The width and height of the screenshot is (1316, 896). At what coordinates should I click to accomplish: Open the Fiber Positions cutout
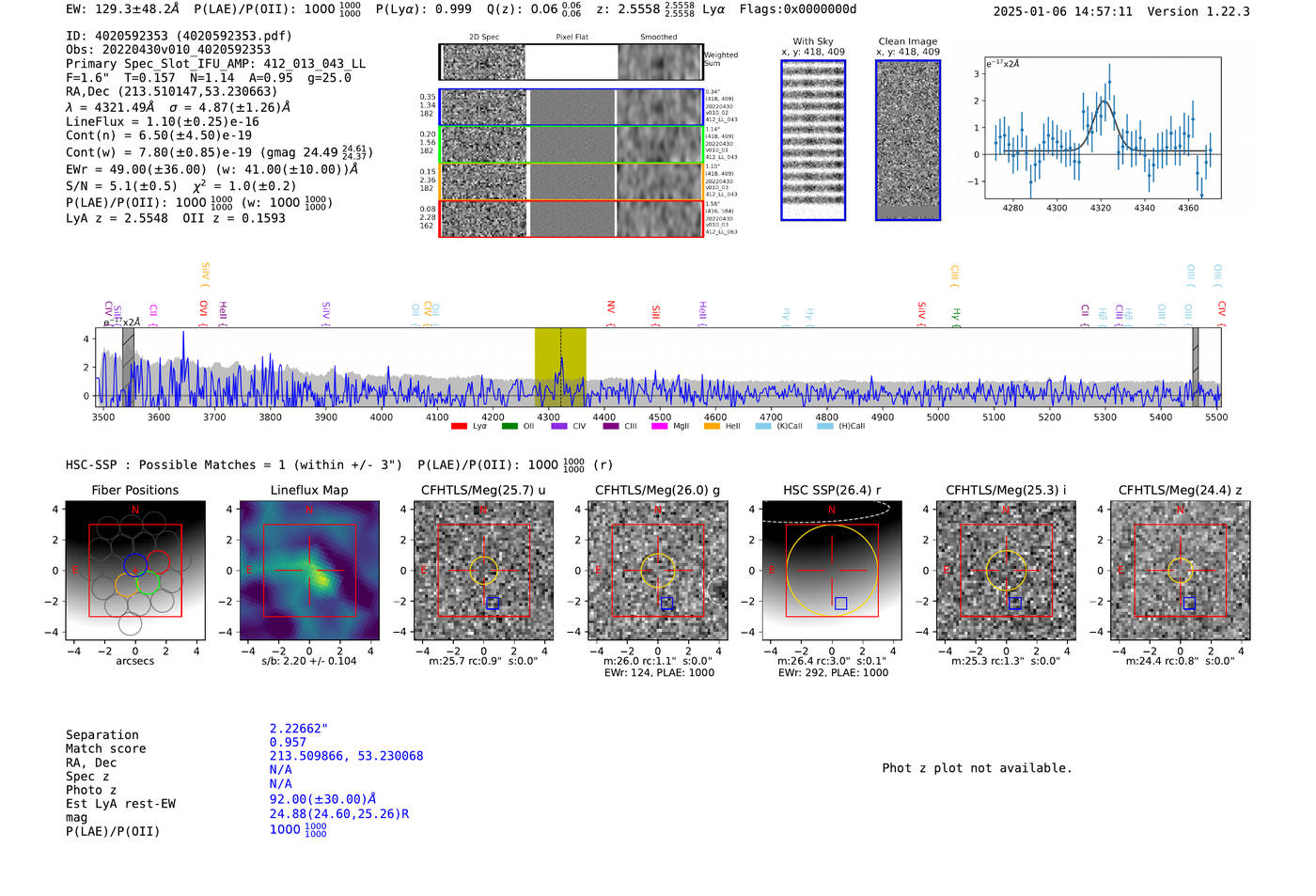(x=135, y=570)
